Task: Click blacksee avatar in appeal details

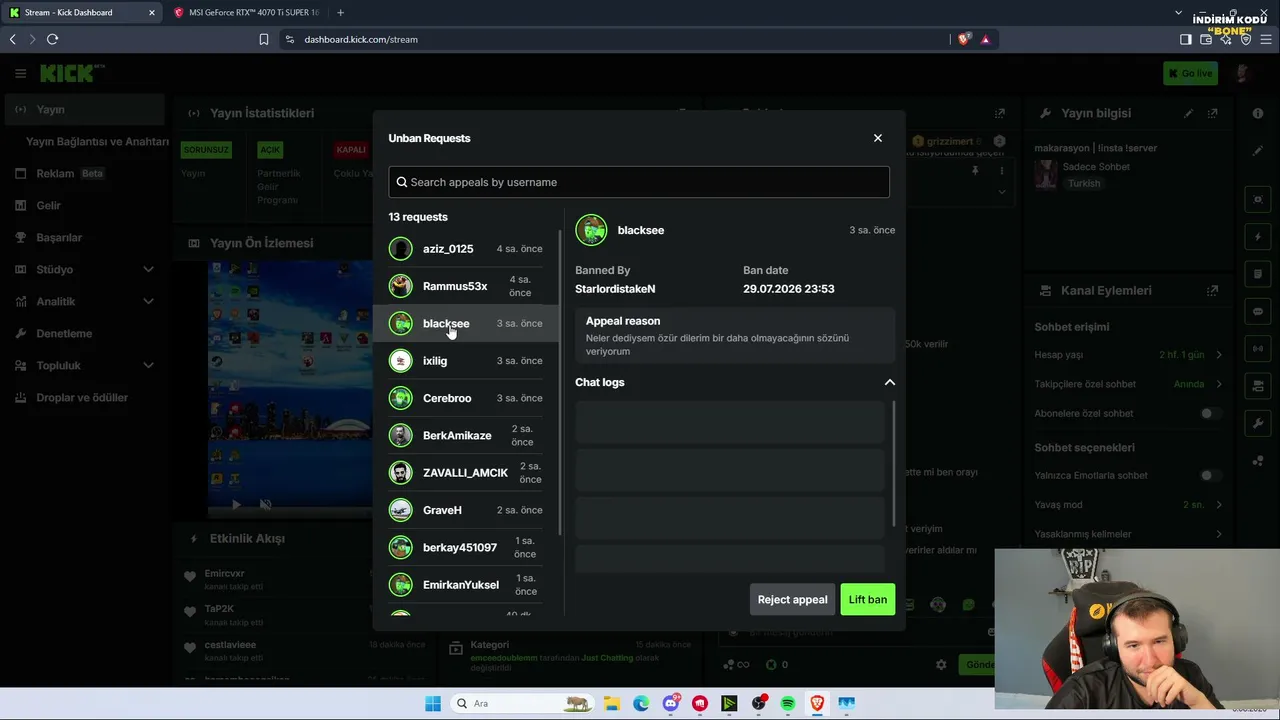Action: point(591,230)
